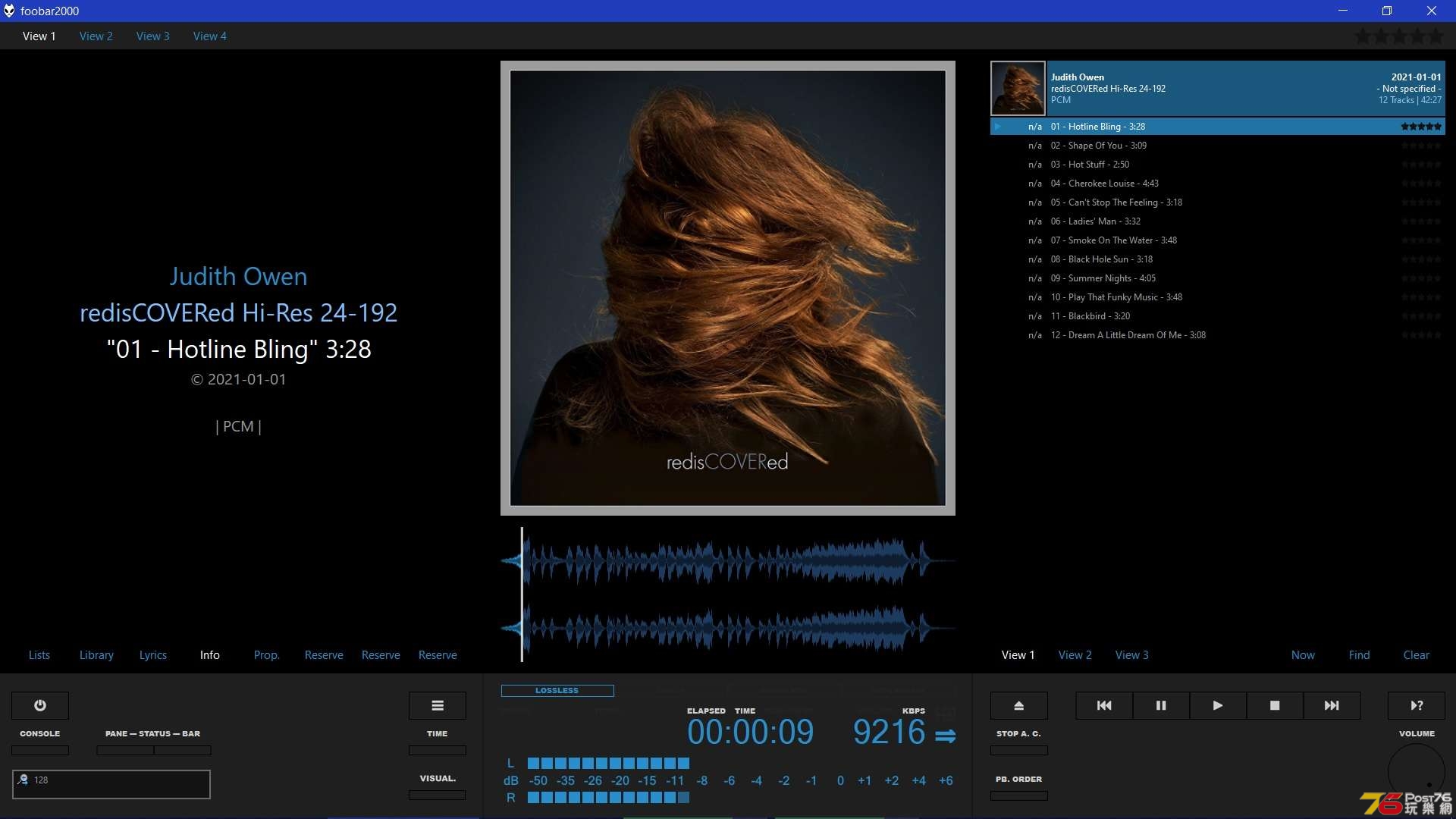Skip to the next track
Image resolution: width=1456 pixels, height=819 pixels.
[x=1332, y=705]
